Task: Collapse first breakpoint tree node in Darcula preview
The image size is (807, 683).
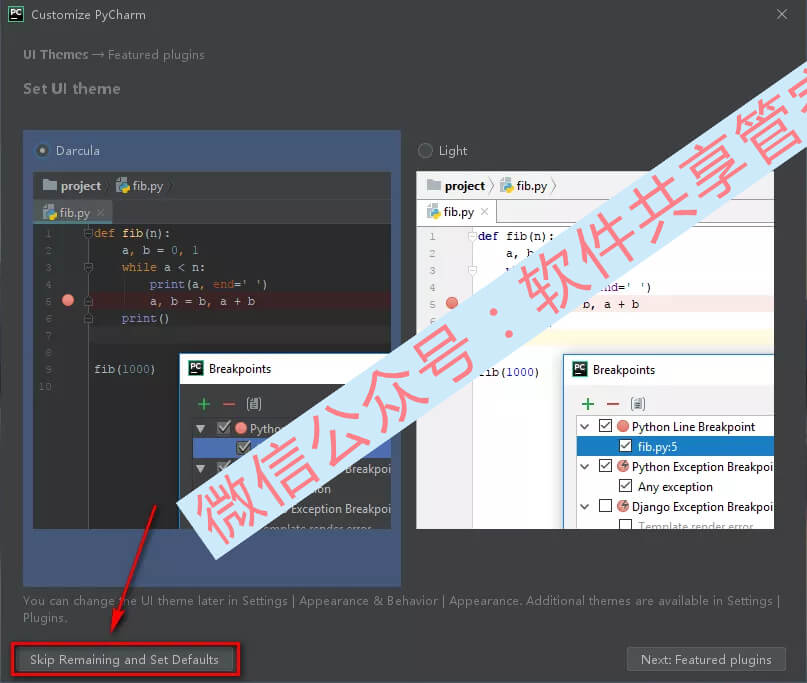Action: (201, 428)
